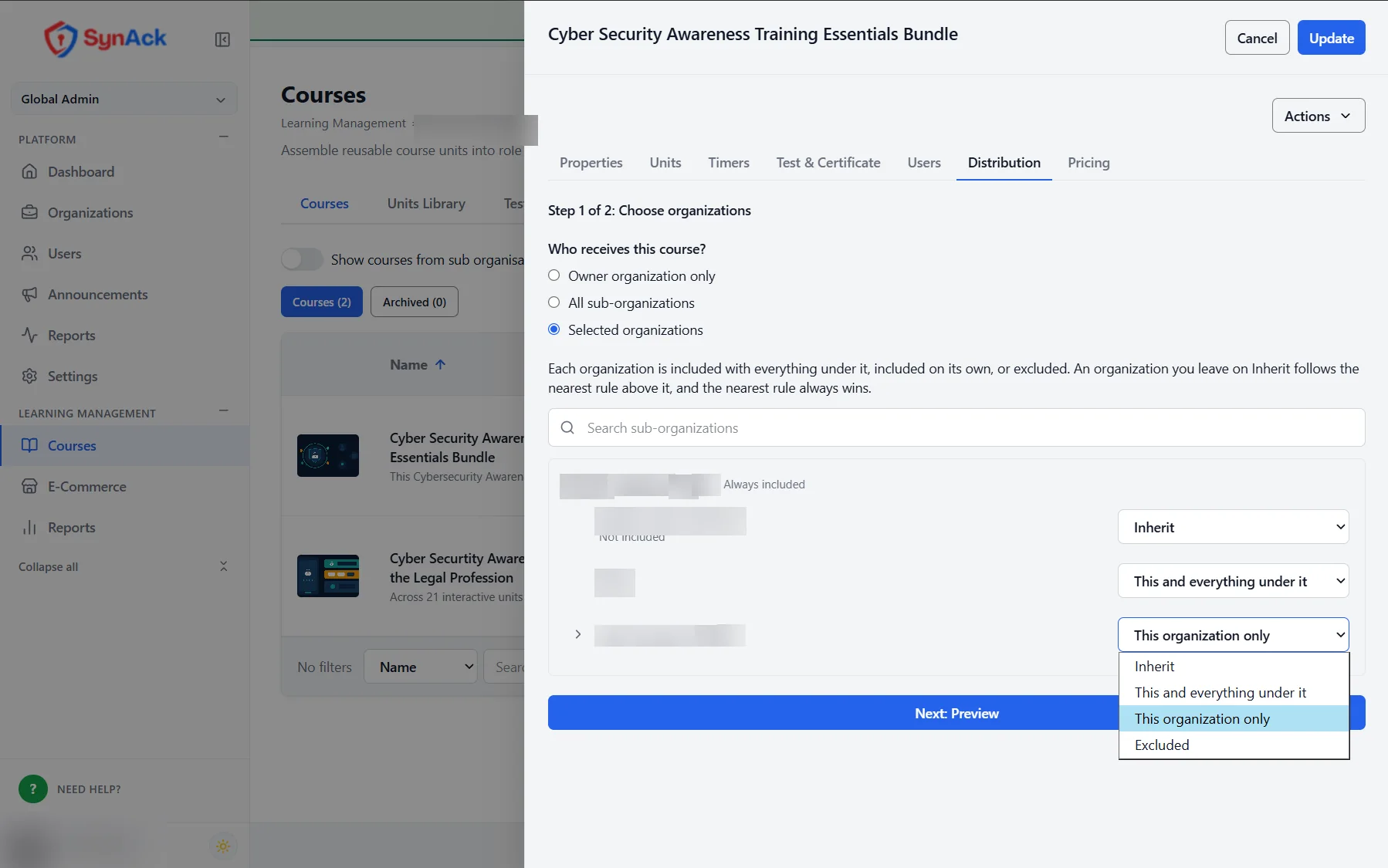Screen dimensions: 1388x868
Task: Click the Learning Management breadcrumb
Action: click(x=344, y=123)
